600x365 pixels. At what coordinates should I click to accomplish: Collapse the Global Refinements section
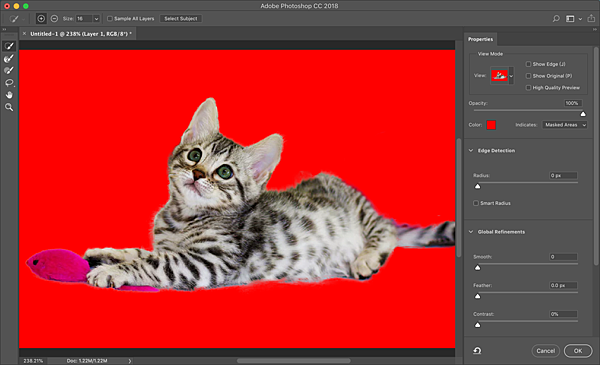click(471, 231)
